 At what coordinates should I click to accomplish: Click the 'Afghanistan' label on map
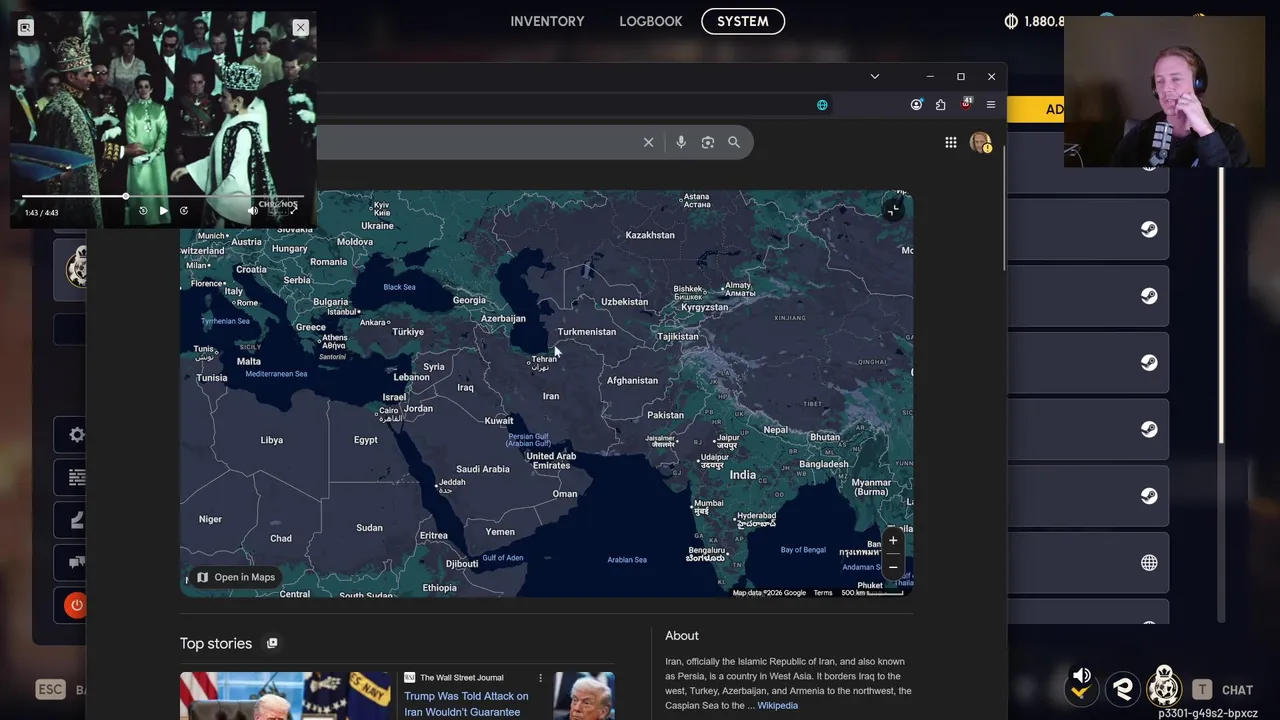point(632,380)
